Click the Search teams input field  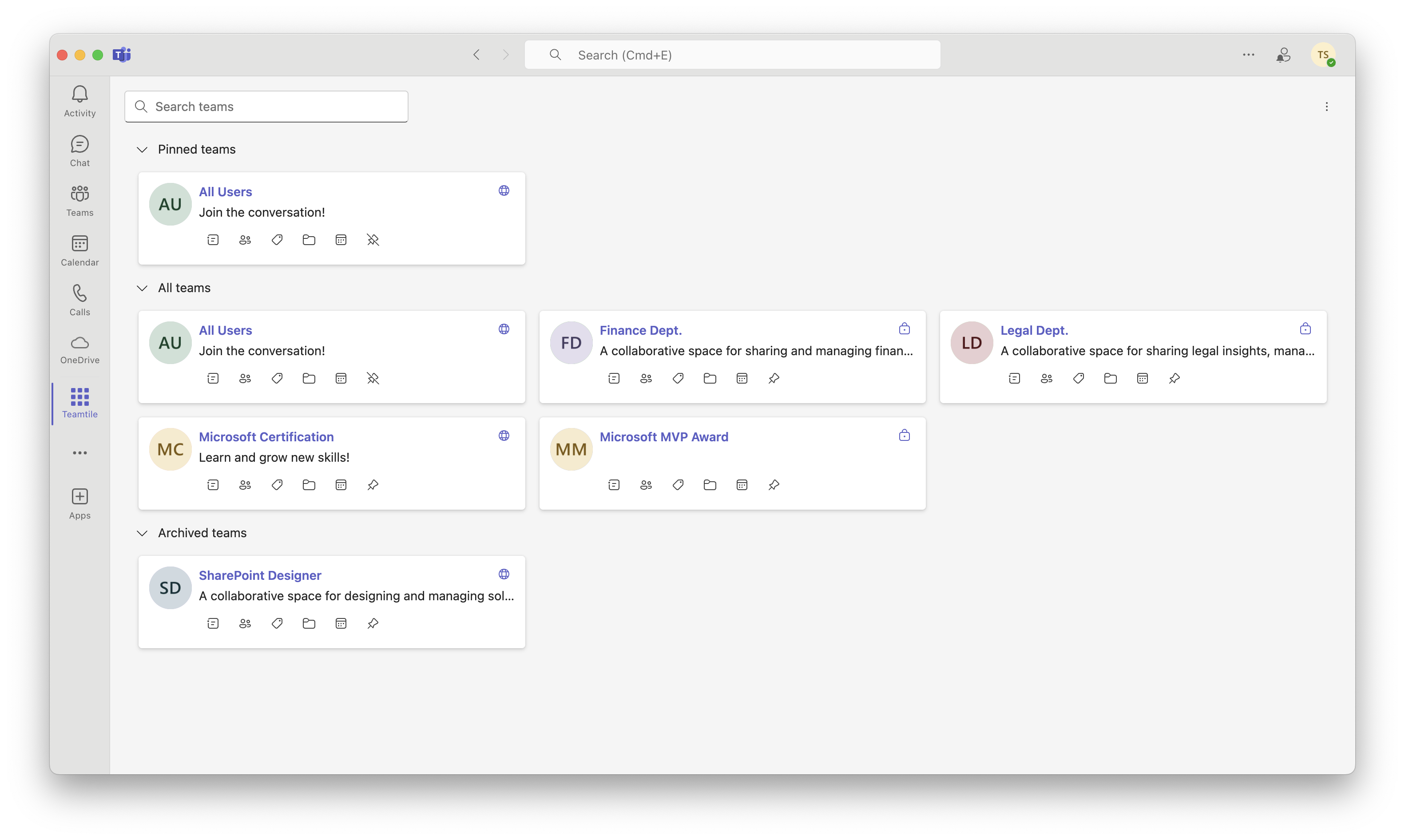coord(266,107)
